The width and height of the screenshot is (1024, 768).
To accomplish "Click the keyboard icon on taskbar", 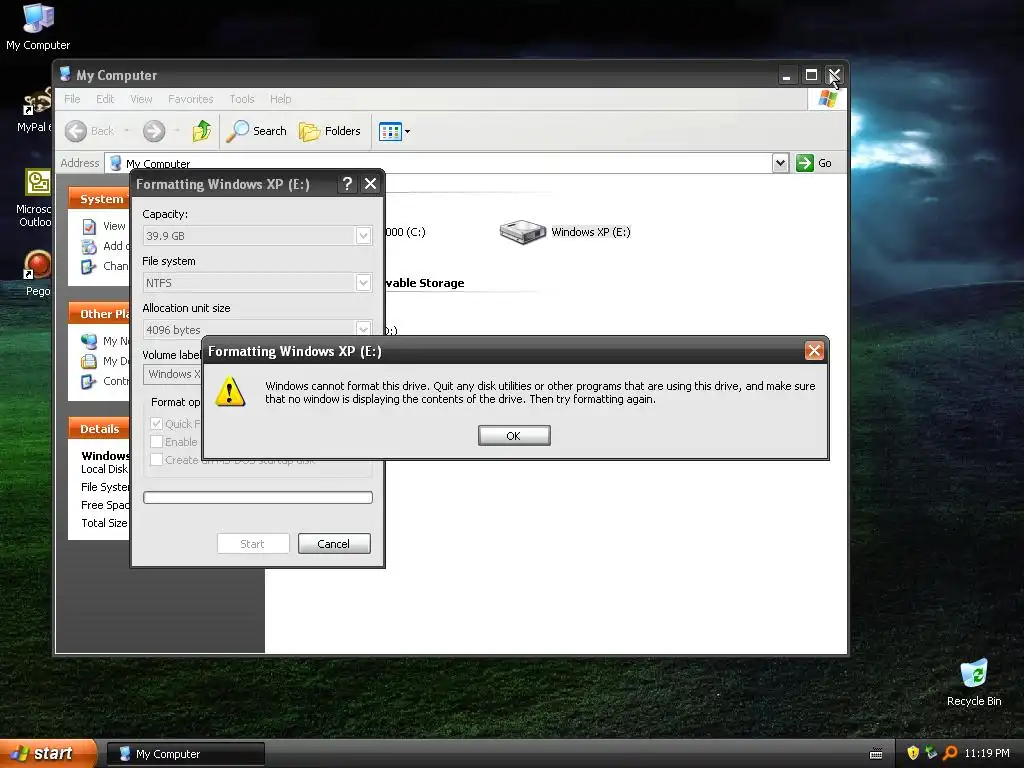I will [x=876, y=754].
